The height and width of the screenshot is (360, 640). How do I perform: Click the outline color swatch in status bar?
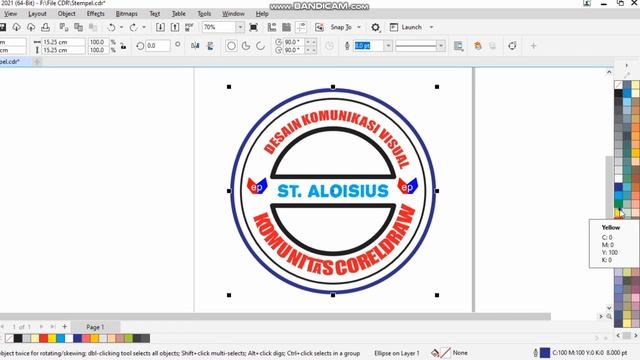545,353
